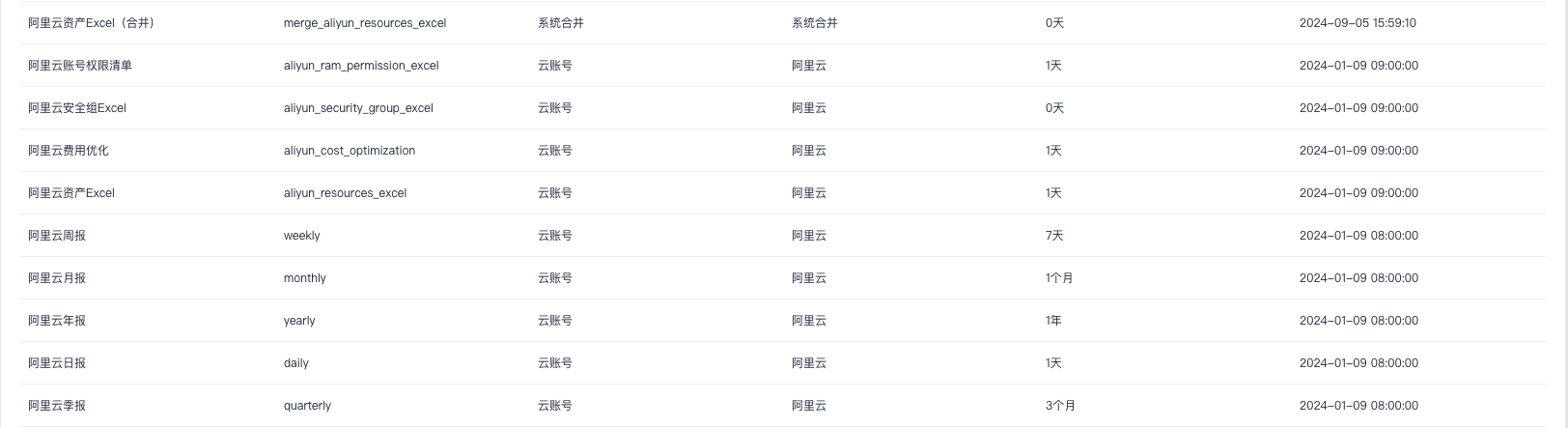1568x428 pixels.
Task: Open the 阿里云费用优化 report row
Action: point(69,151)
